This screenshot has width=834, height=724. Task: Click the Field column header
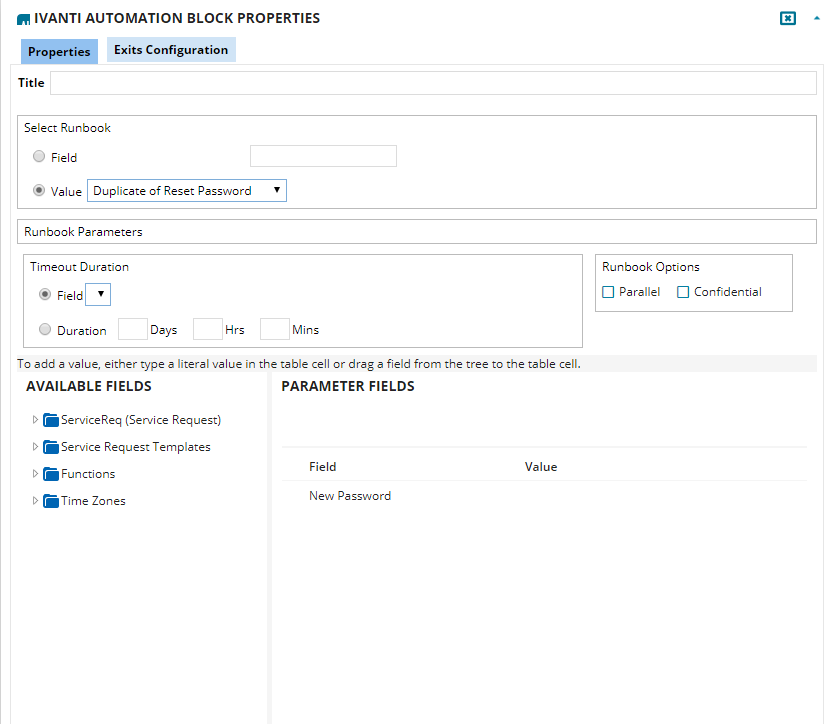[323, 467]
